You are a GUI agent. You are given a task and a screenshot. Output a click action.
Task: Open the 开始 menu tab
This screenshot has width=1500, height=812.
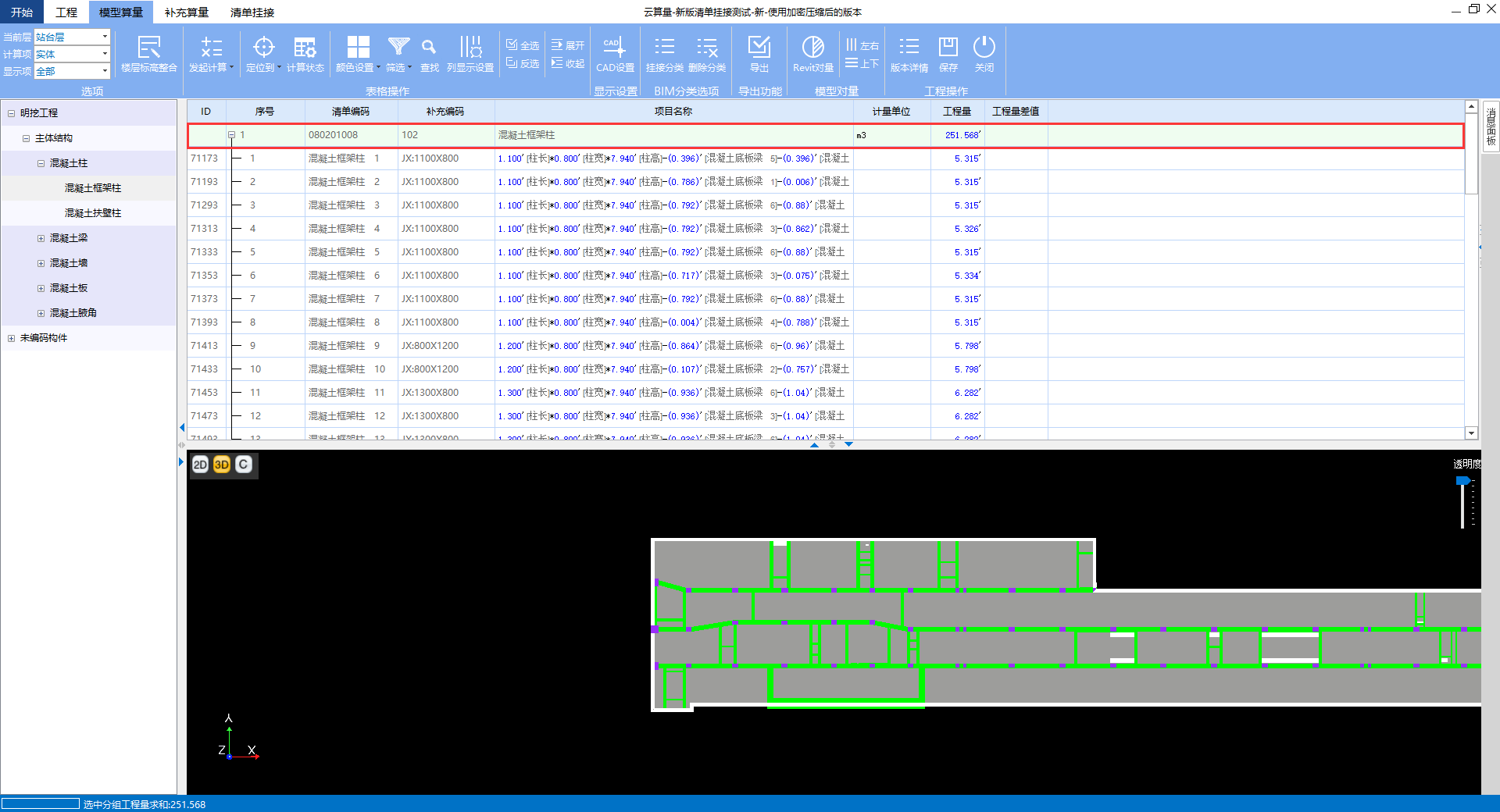click(x=22, y=12)
